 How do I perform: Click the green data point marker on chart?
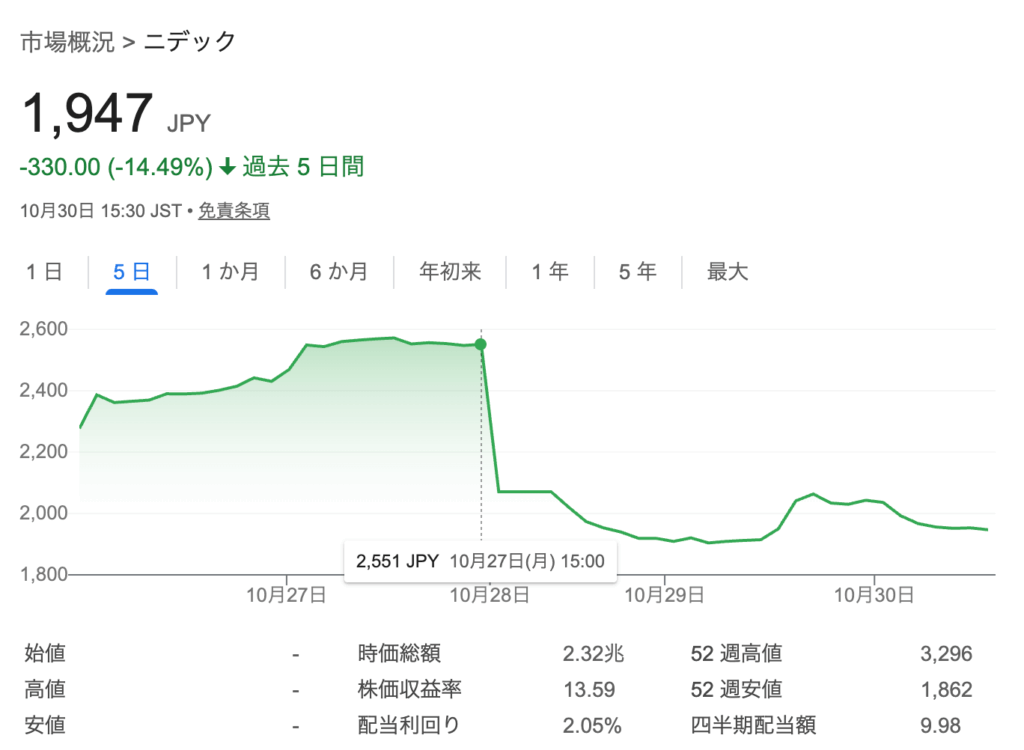(x=481, y=344)
